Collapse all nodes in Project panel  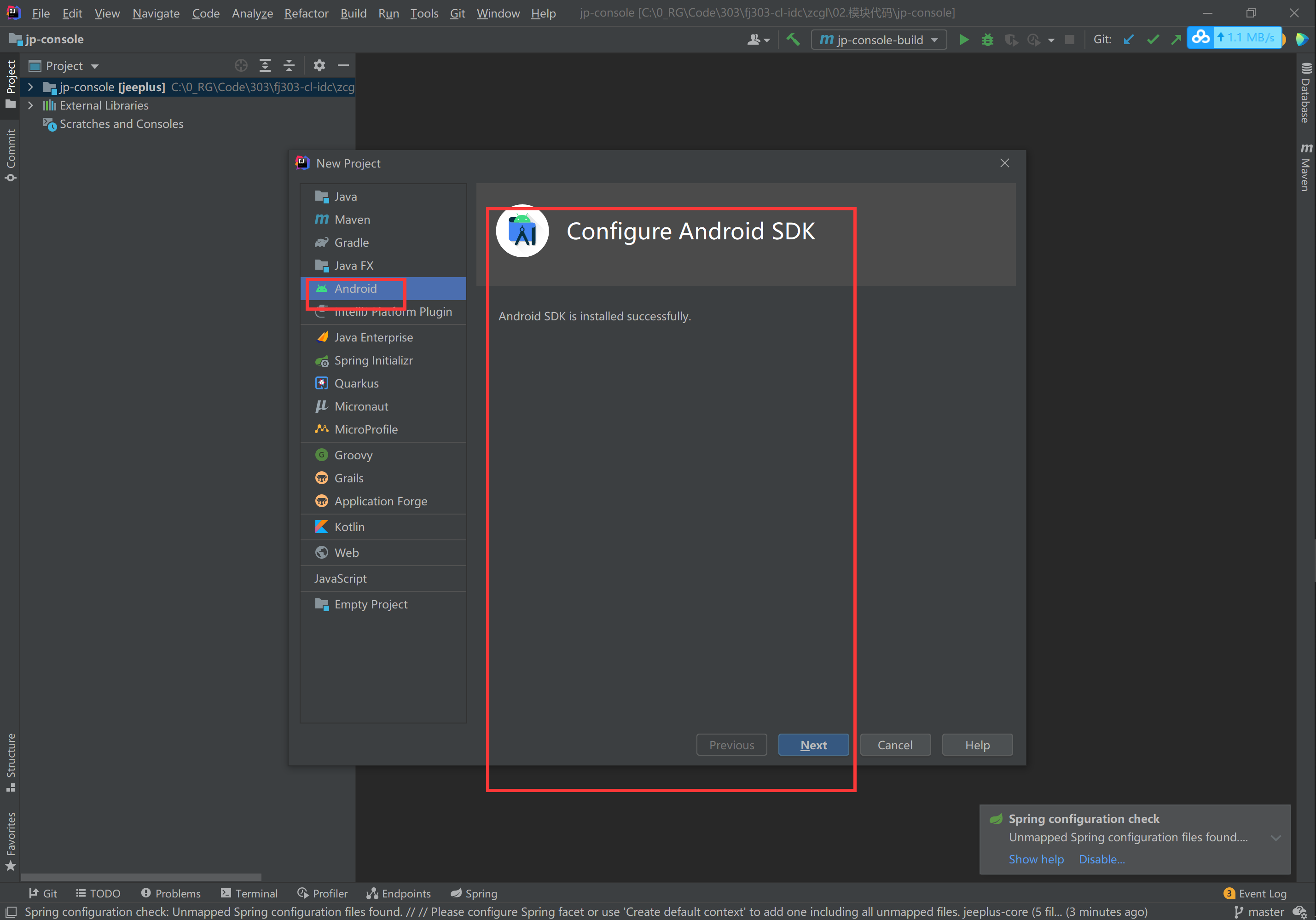pyautogui.click(x=289, y=66)
